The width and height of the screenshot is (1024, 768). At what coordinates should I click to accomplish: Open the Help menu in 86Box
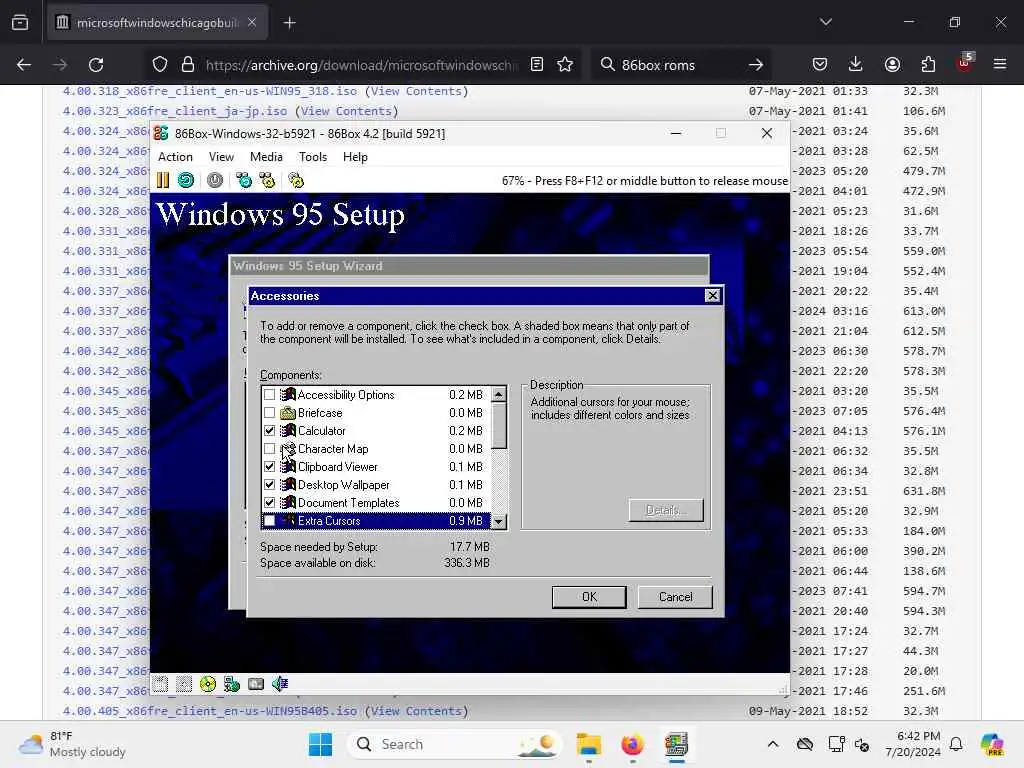coord(355,157)
